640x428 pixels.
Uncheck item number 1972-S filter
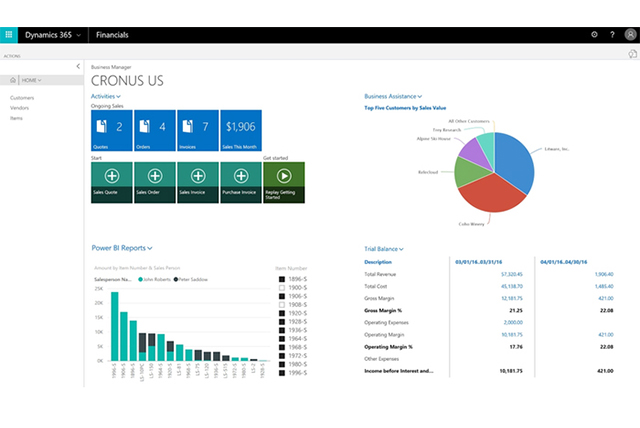(x=282, y=356)
